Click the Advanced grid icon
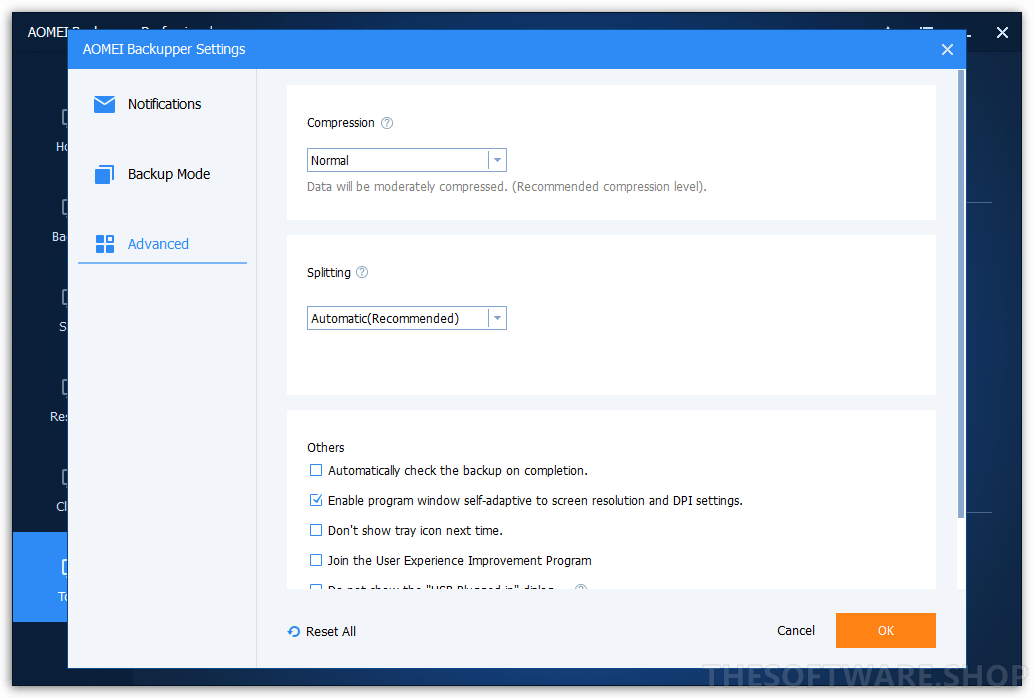The height and width of the screenshot is (698, 1034). point(104,244)
